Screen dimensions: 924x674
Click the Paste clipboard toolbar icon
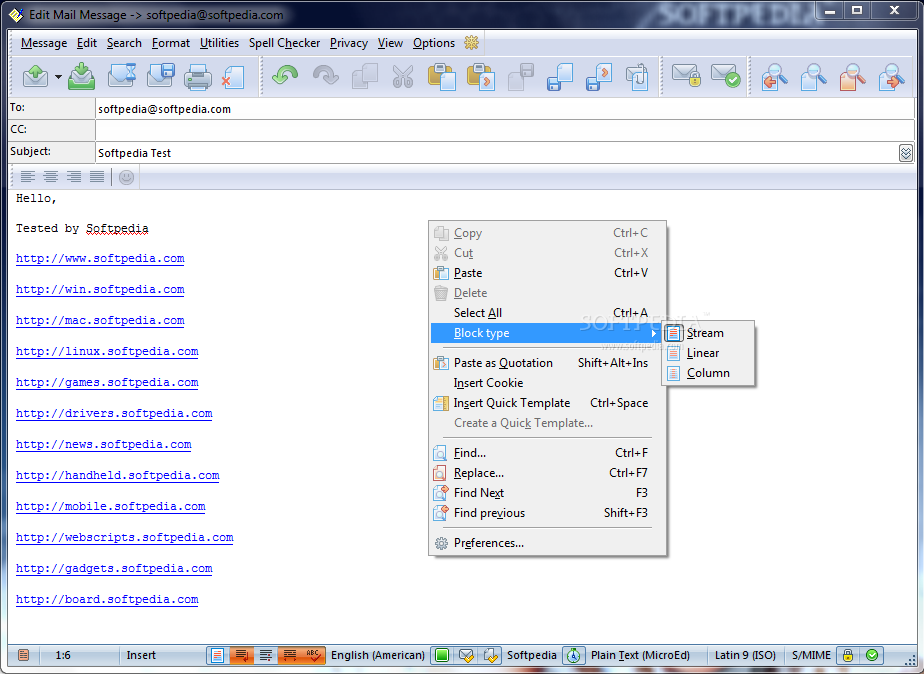tap(441, 77)
